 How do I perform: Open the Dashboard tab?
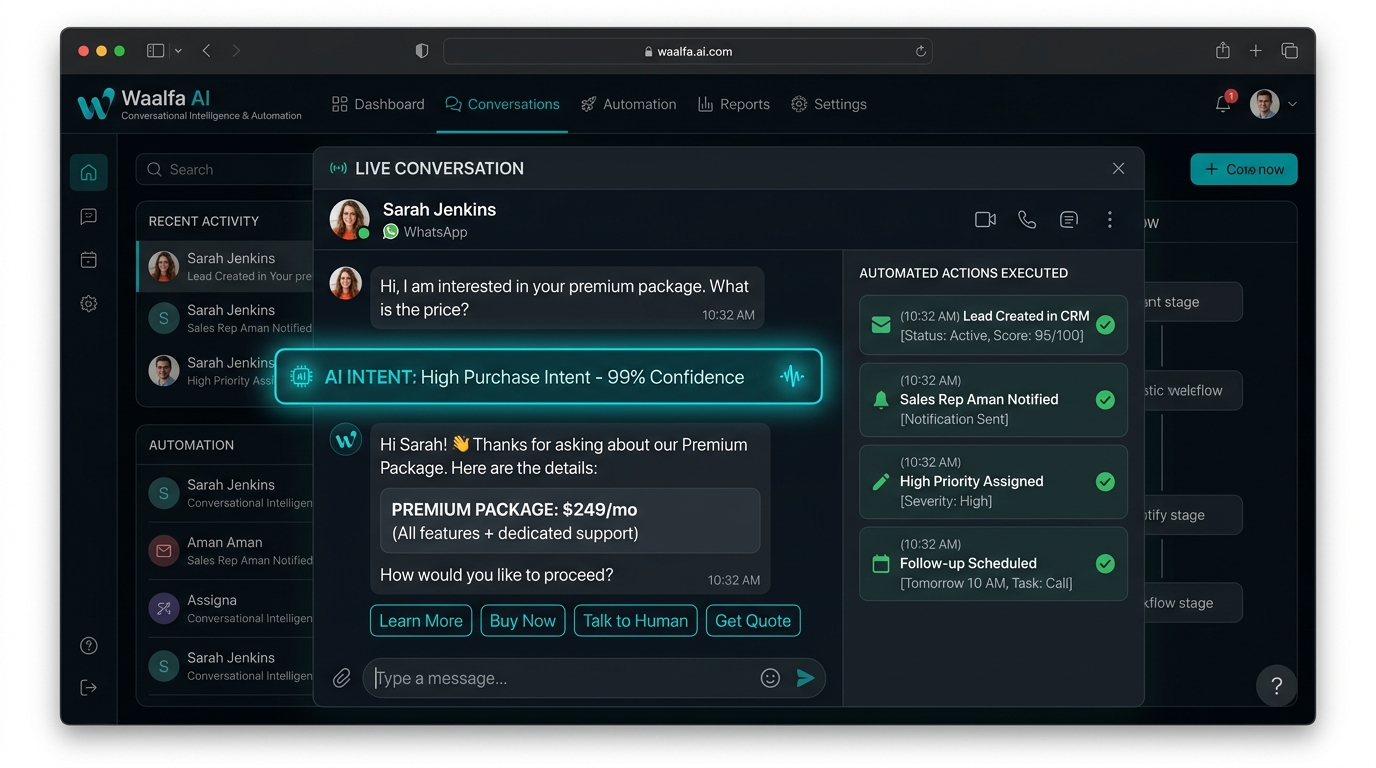378,104
